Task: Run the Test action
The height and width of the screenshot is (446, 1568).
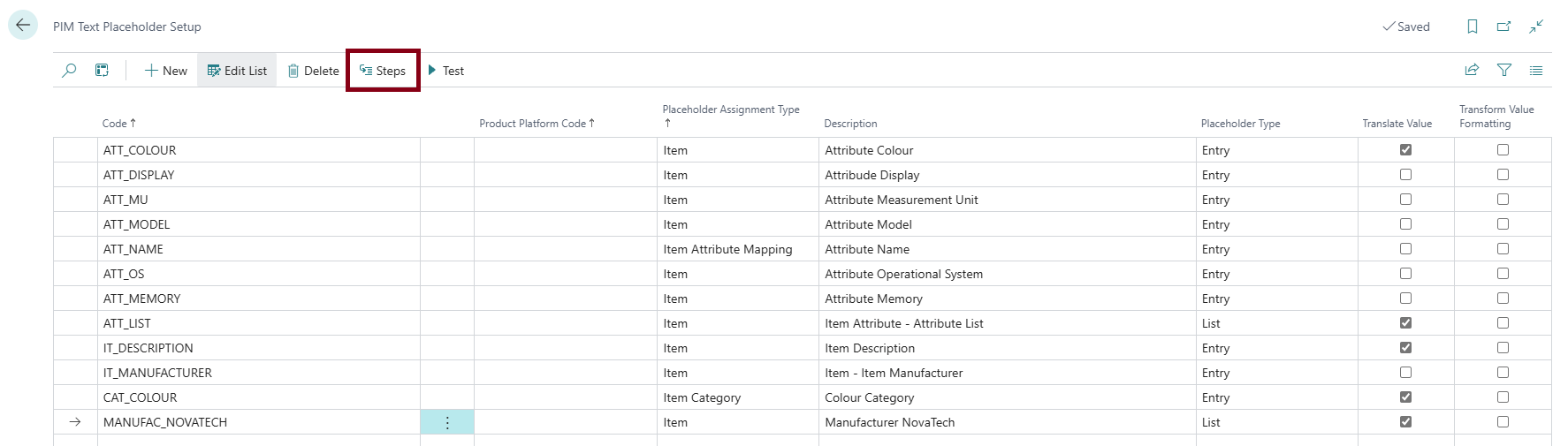Action: [x=445, y=71]
